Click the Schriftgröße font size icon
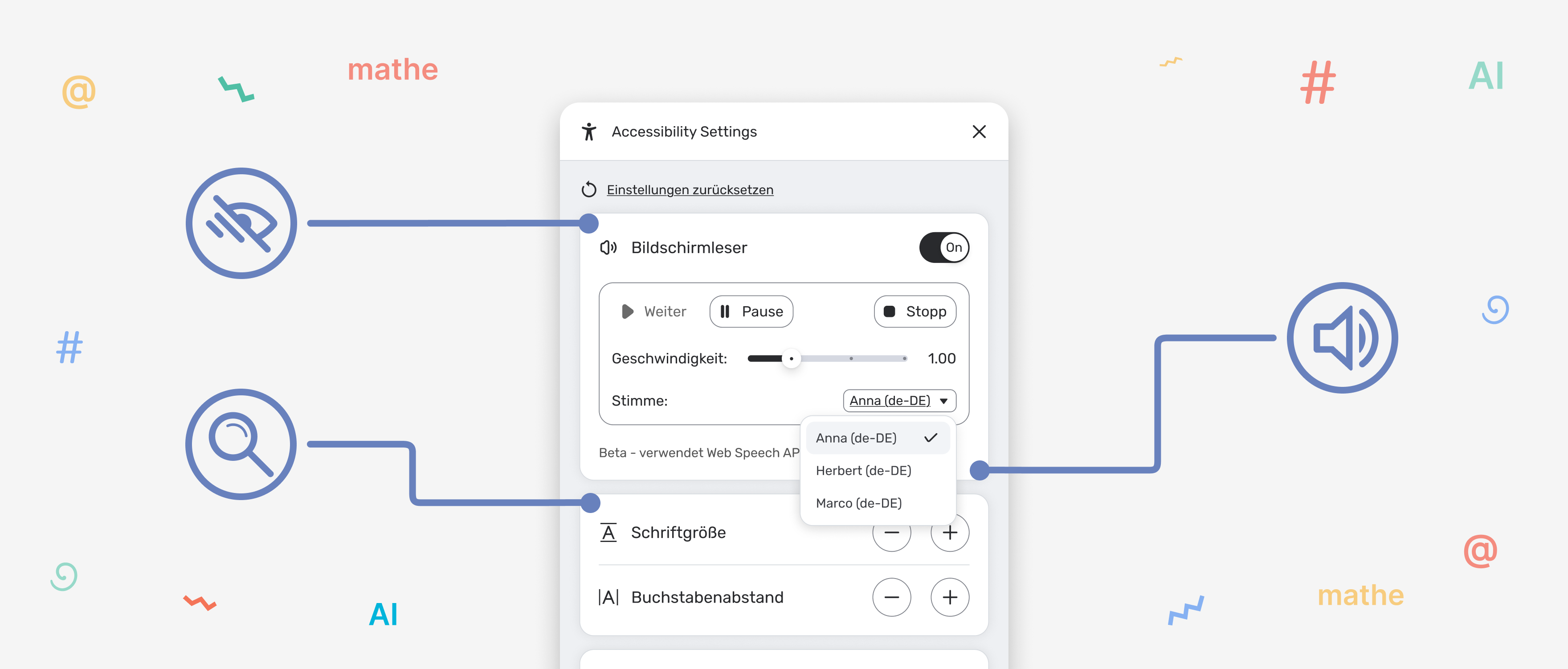The image size is (1568, 669). [x=608, y=533]
